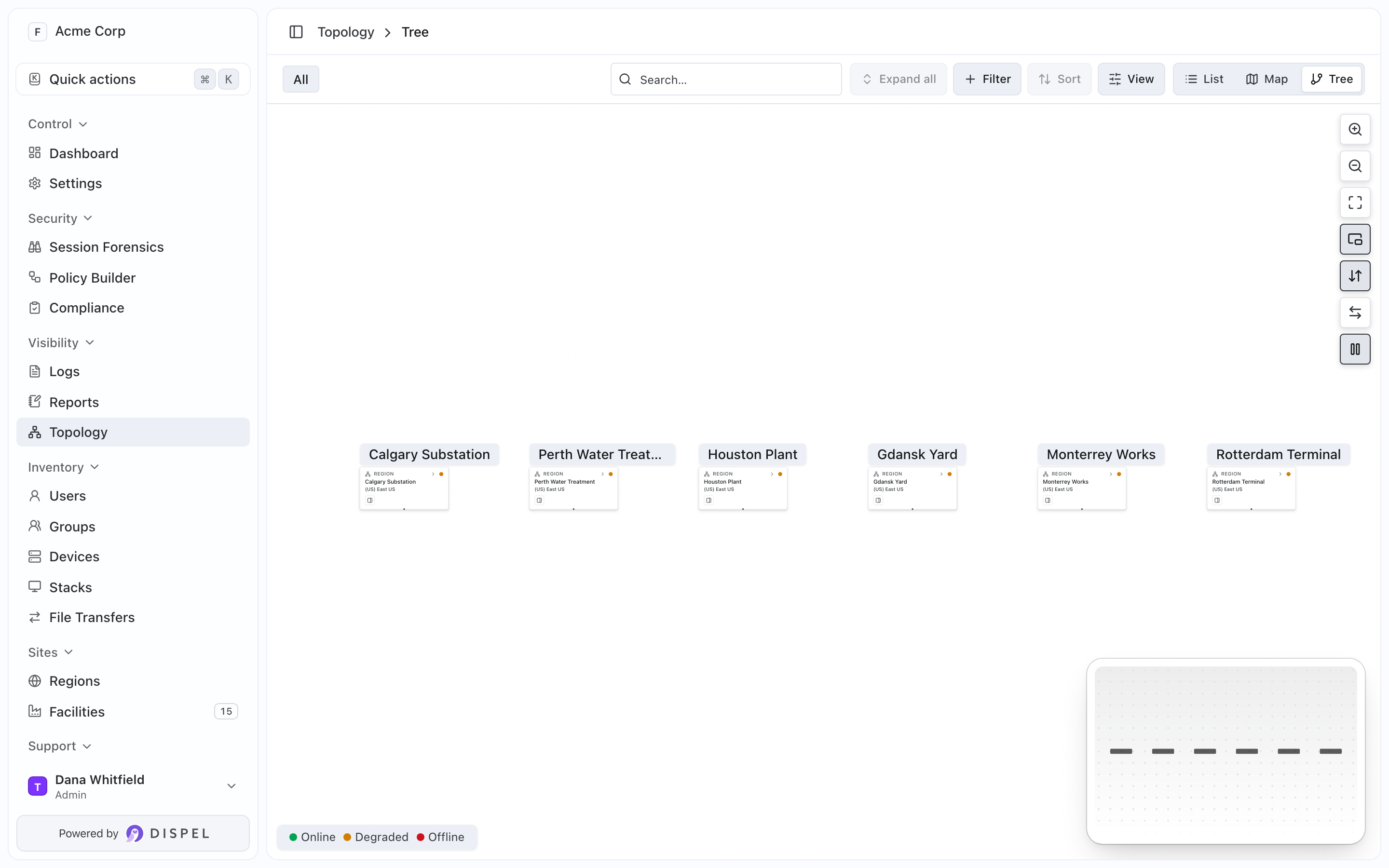Open Stacks inventory
Image resolution: width=1389 pixels, height=868 pixels.
(x=133, y=587)
